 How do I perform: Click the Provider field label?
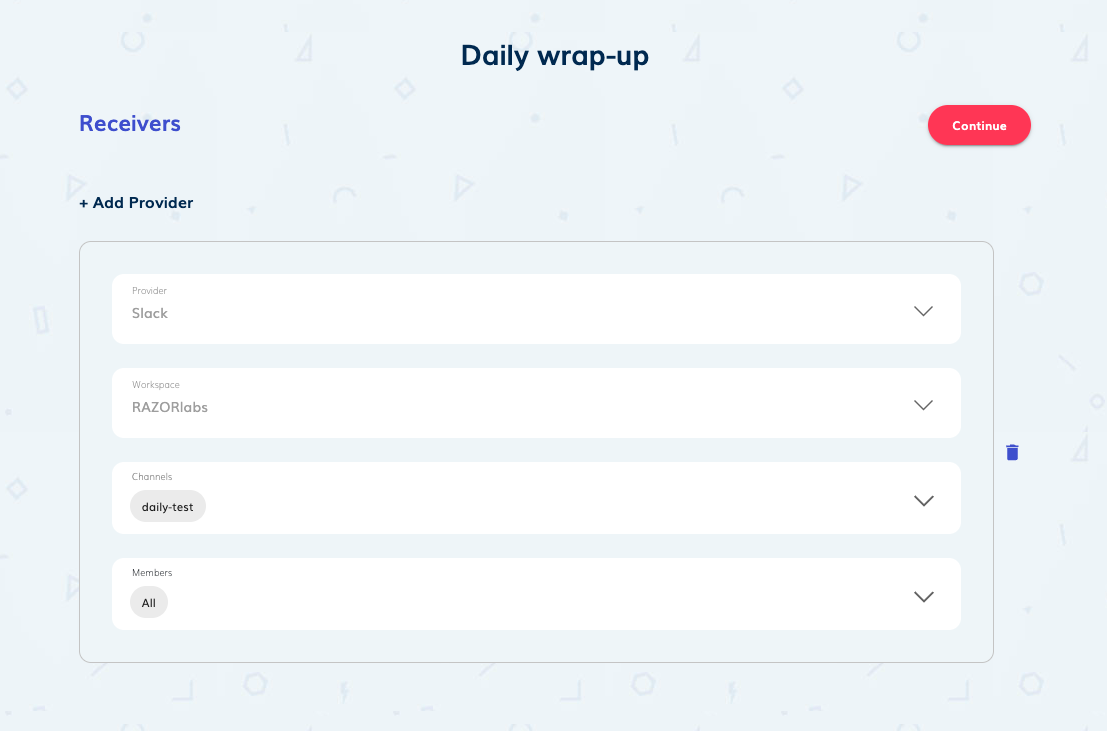point(149,291)
